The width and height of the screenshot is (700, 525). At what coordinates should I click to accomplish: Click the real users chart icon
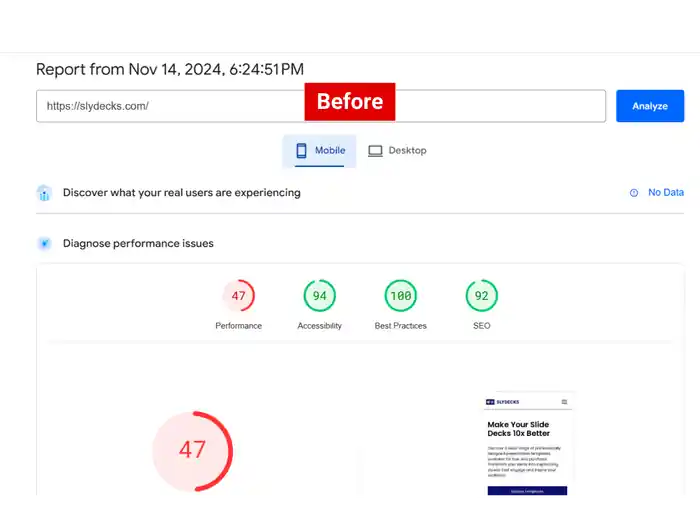pos(44,193)
